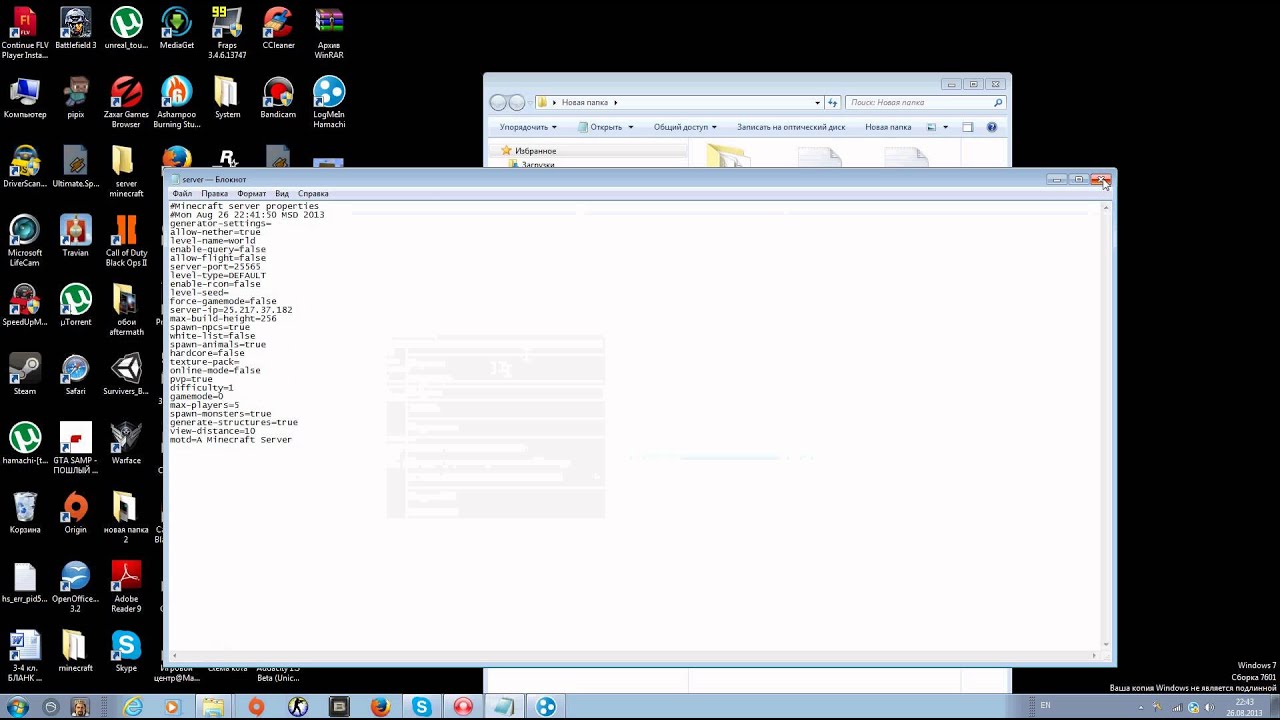Expand the Explorer address bar history dropdown

click(x=817, y=102)
